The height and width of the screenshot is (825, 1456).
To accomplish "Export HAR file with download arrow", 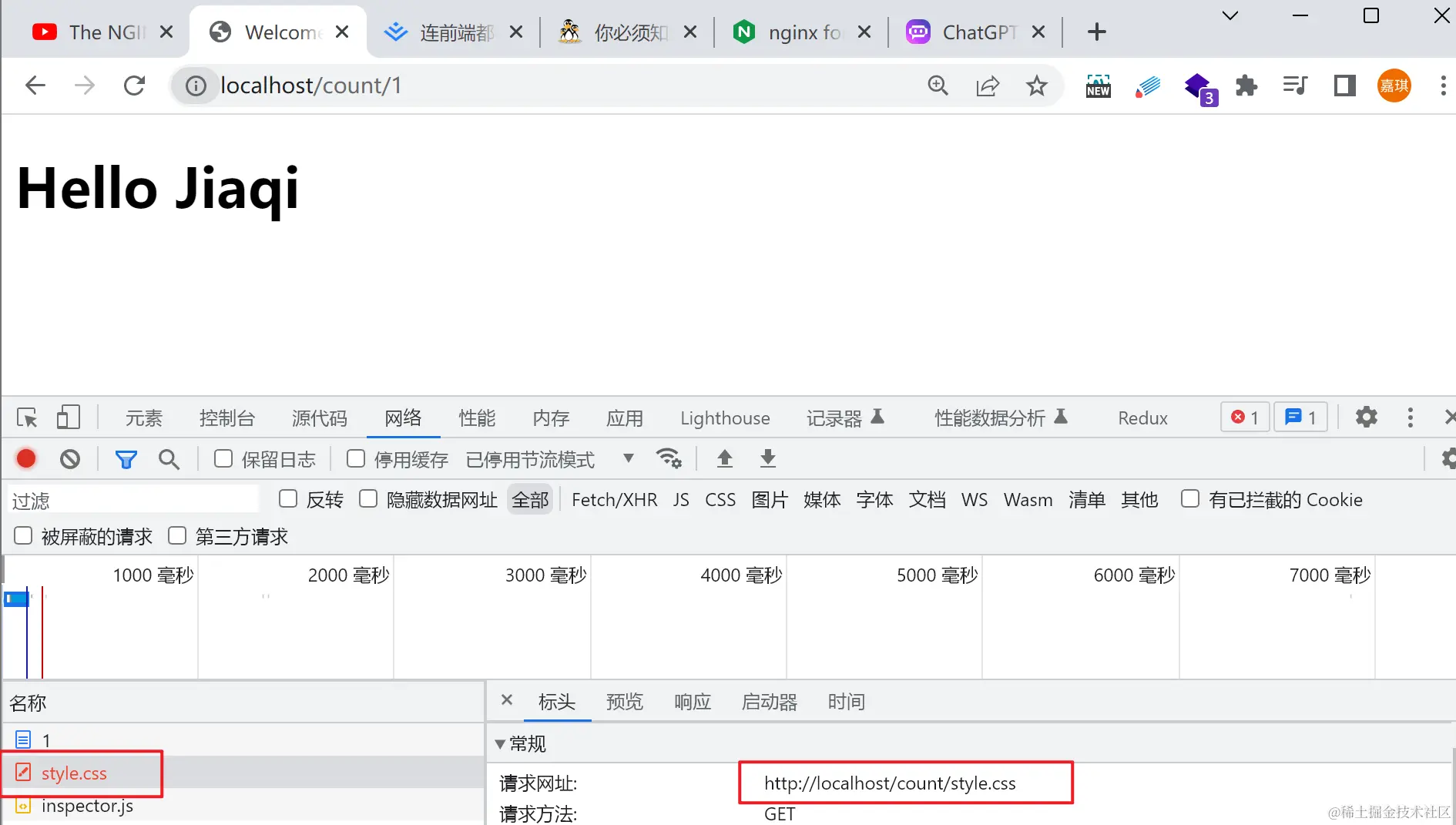I will (x=768, y=459).
